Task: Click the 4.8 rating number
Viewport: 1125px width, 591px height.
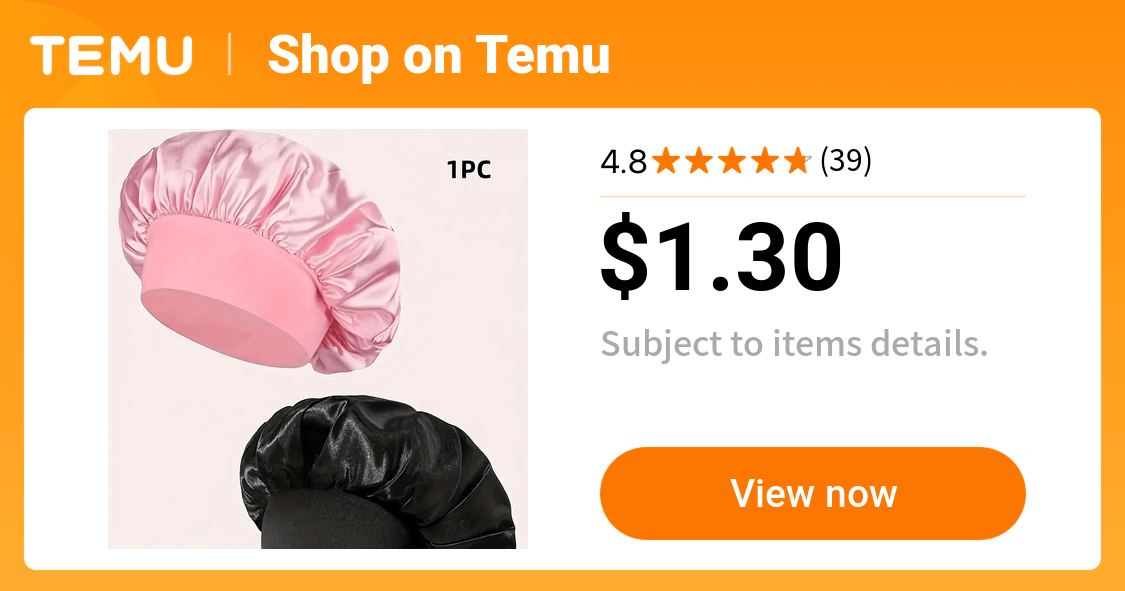Action: point(623,161)
